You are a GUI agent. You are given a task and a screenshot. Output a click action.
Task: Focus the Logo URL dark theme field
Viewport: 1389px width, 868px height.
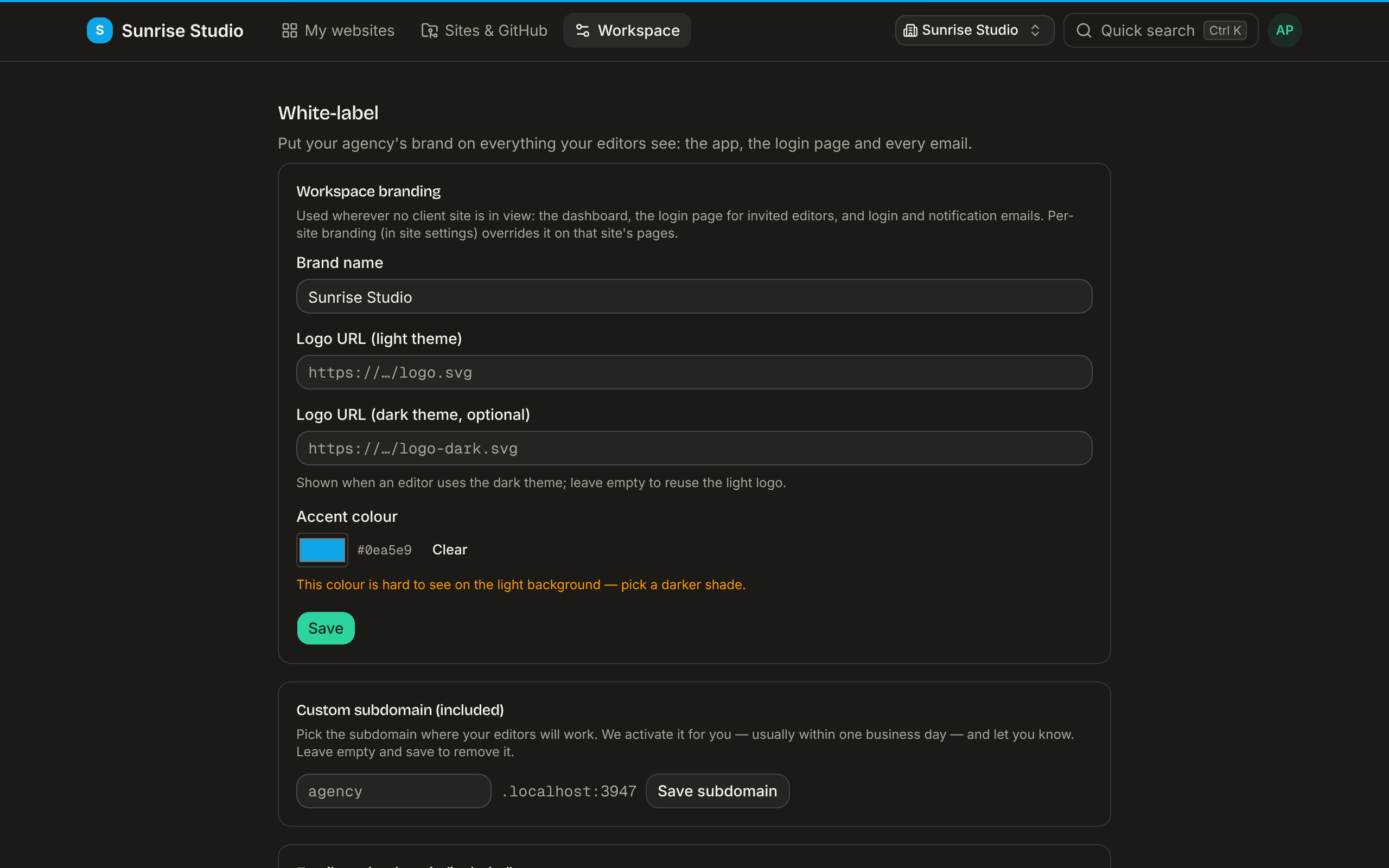click(x=694, y=448)
